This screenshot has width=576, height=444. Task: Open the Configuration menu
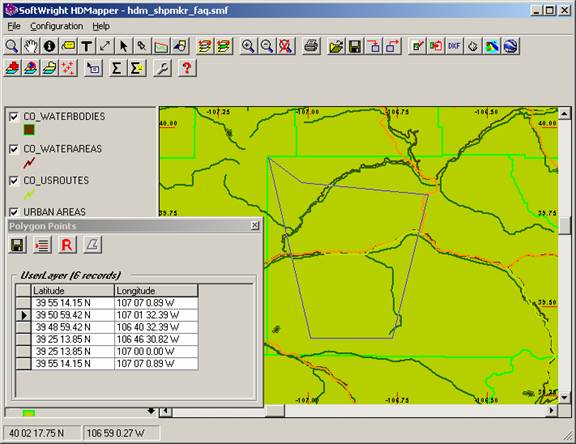pos(57,26)
